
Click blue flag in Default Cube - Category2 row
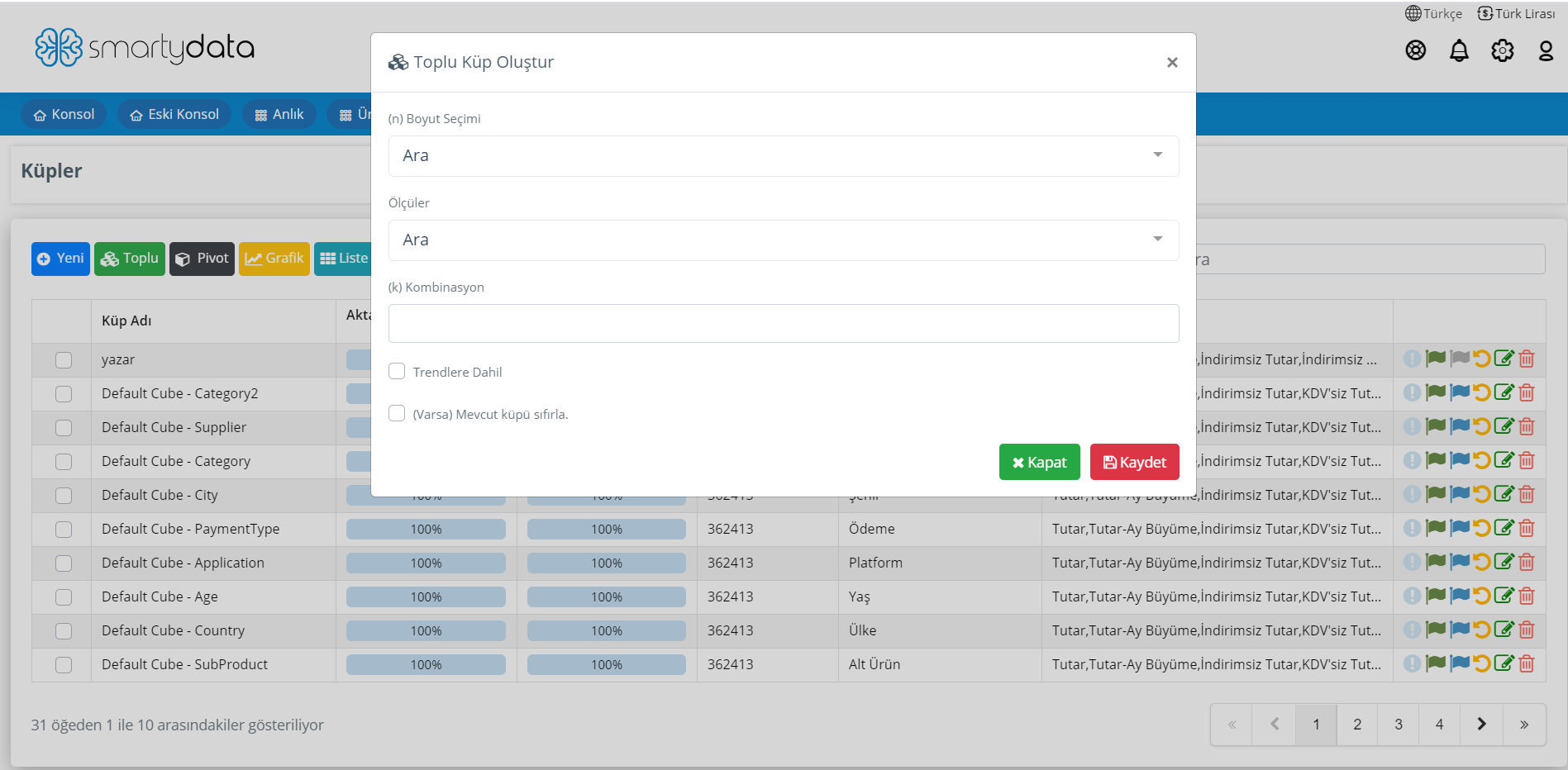tap(1460, 392)
